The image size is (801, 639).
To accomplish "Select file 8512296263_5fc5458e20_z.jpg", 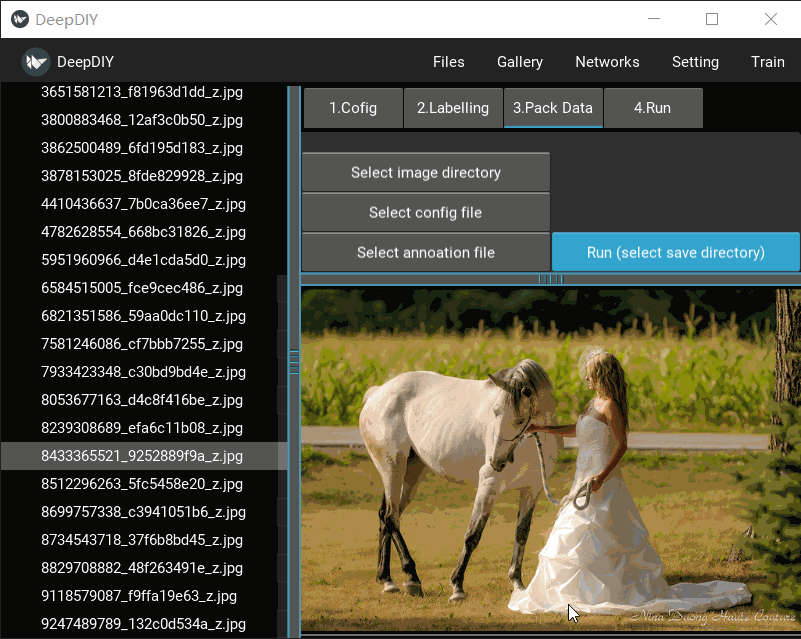I will [x=142, y=484].
